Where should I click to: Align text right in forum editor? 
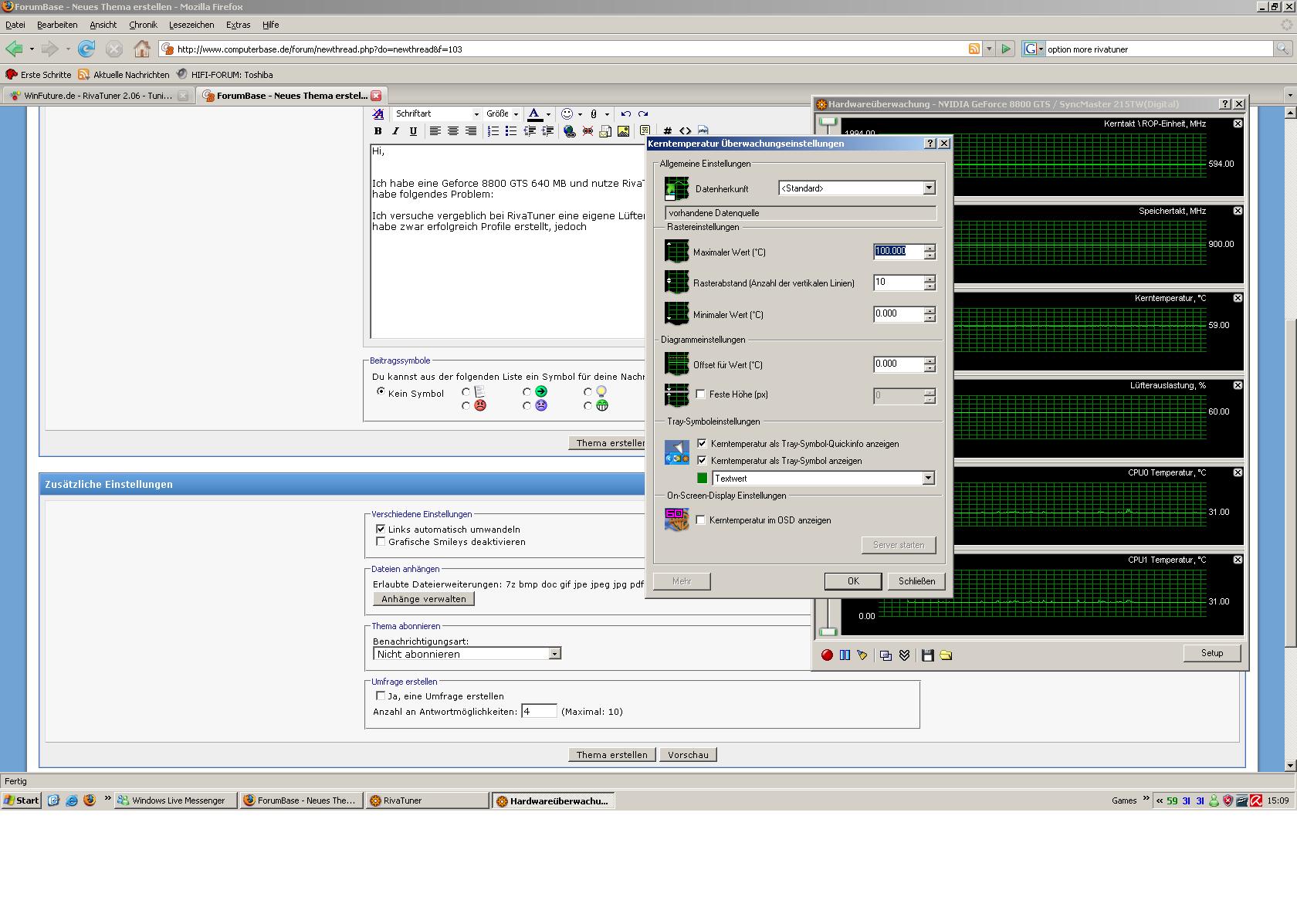471,131
